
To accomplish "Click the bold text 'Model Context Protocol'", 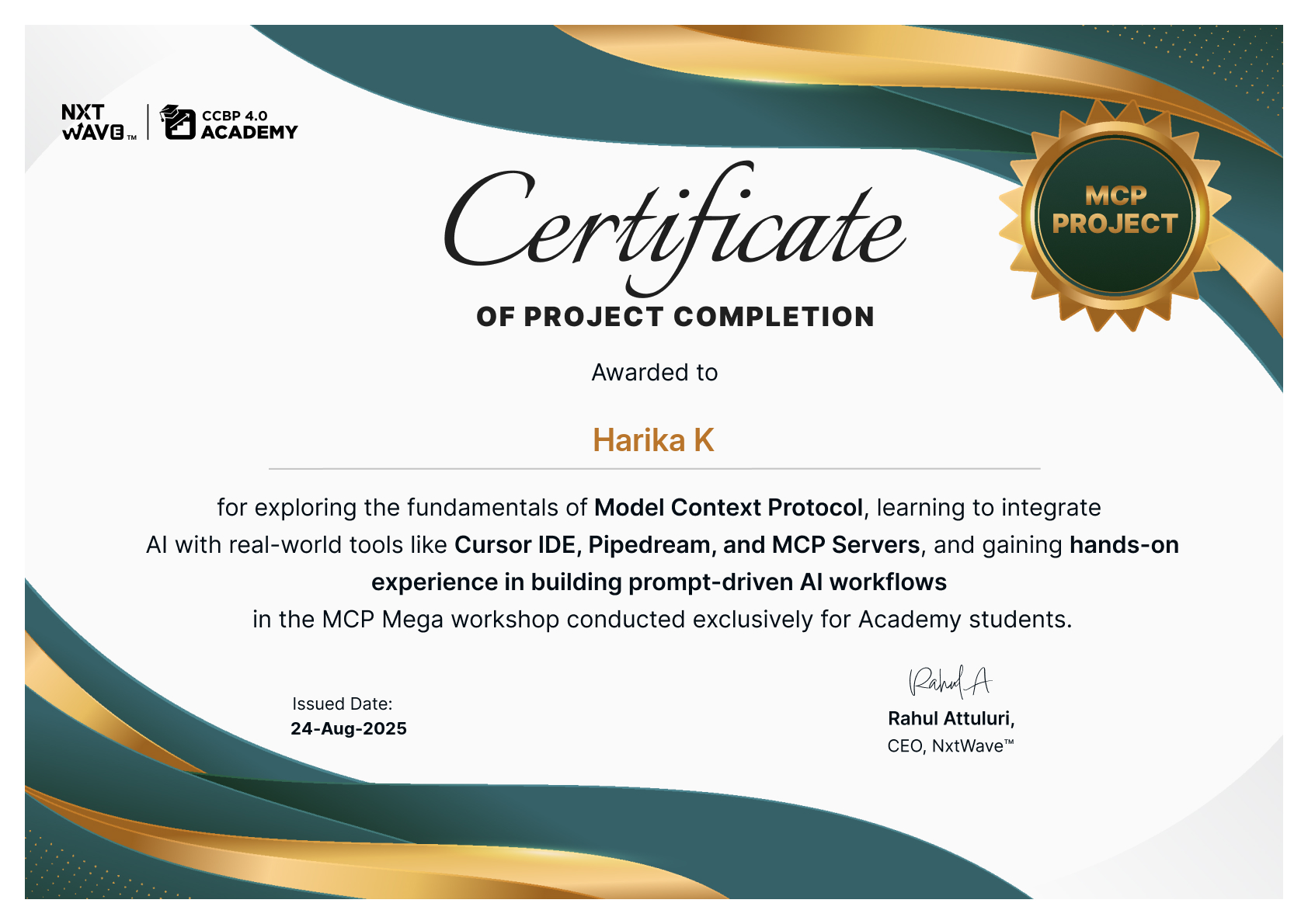I will pos(728,509).
